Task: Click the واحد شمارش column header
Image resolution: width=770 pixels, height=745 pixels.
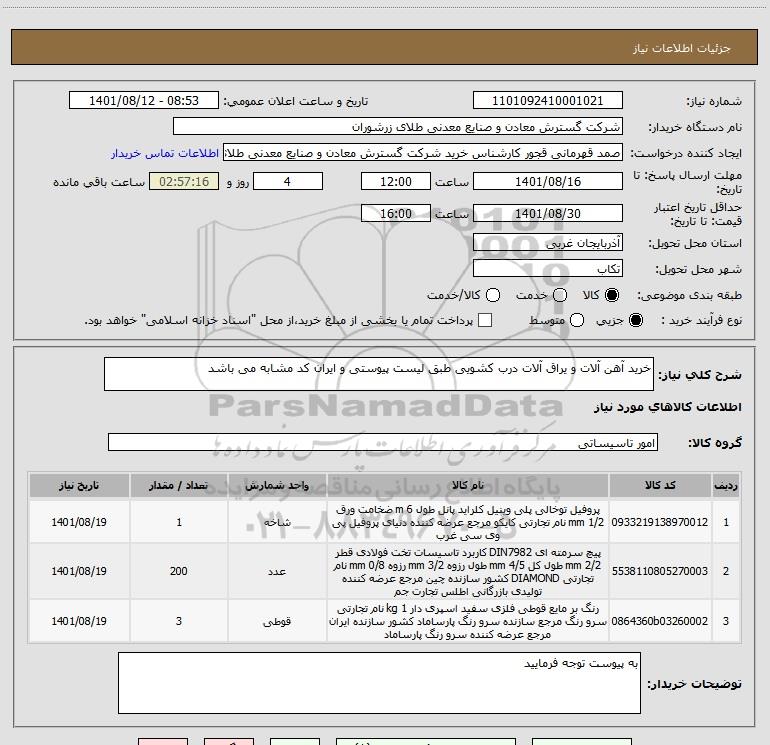Action: point(277,485)
